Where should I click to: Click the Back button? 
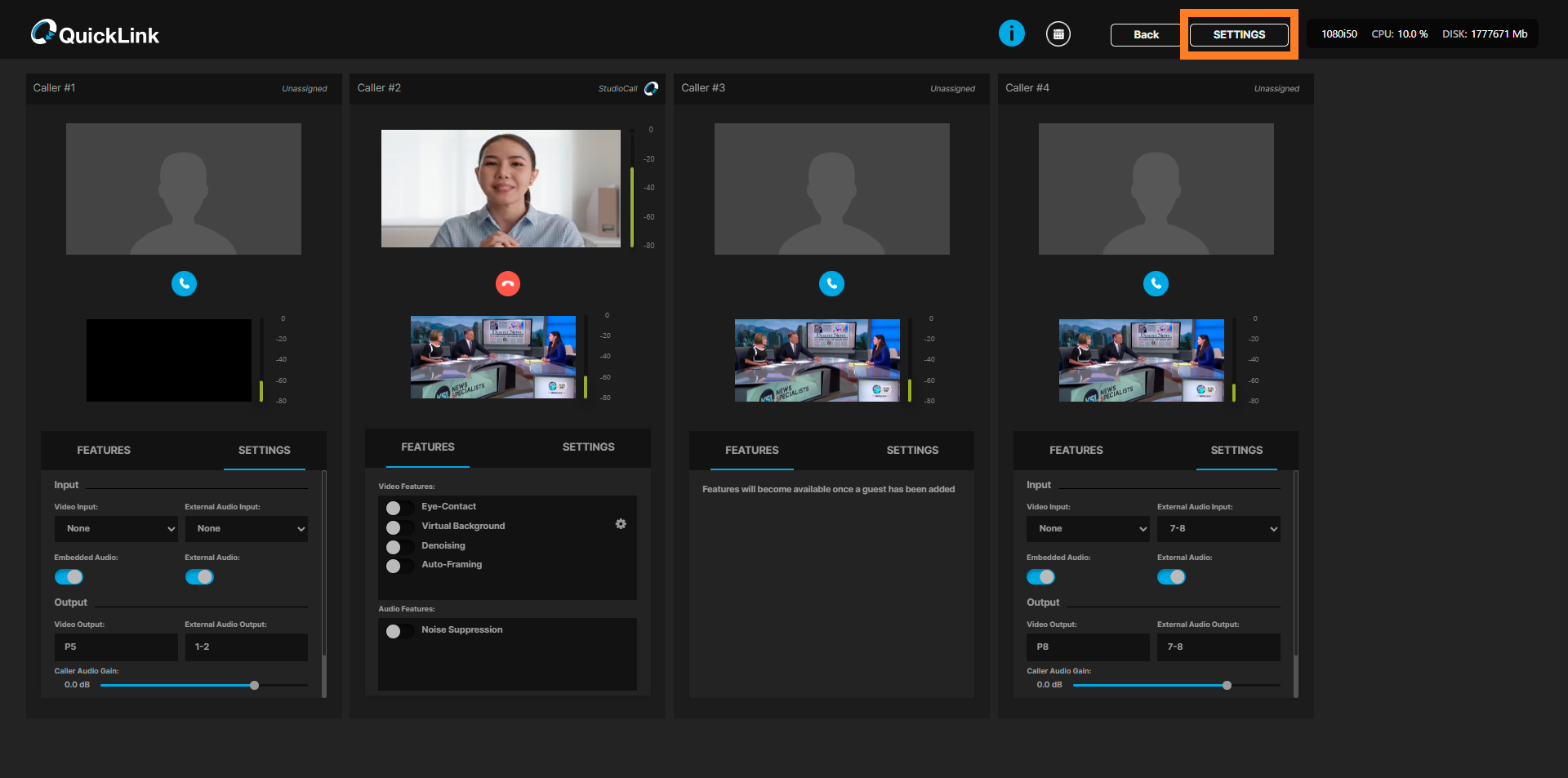(x=1146, y=35)
